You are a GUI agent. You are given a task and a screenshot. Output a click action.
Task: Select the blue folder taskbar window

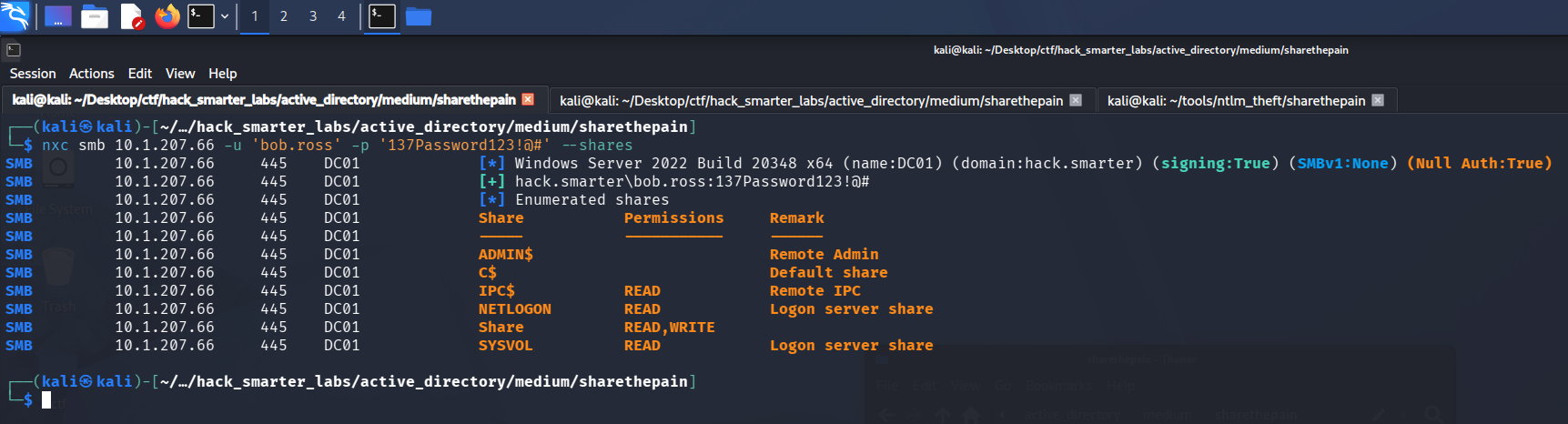pos(419,16)
